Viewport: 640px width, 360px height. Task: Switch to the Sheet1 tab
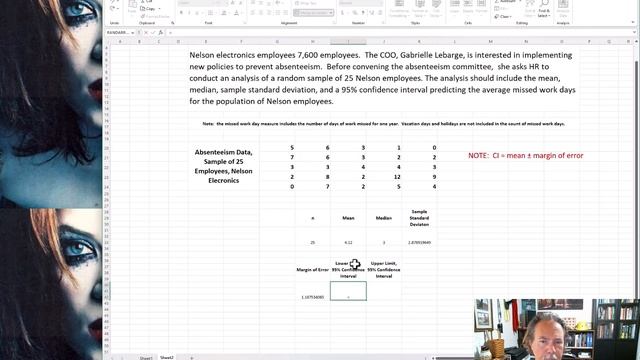point(146,358)
